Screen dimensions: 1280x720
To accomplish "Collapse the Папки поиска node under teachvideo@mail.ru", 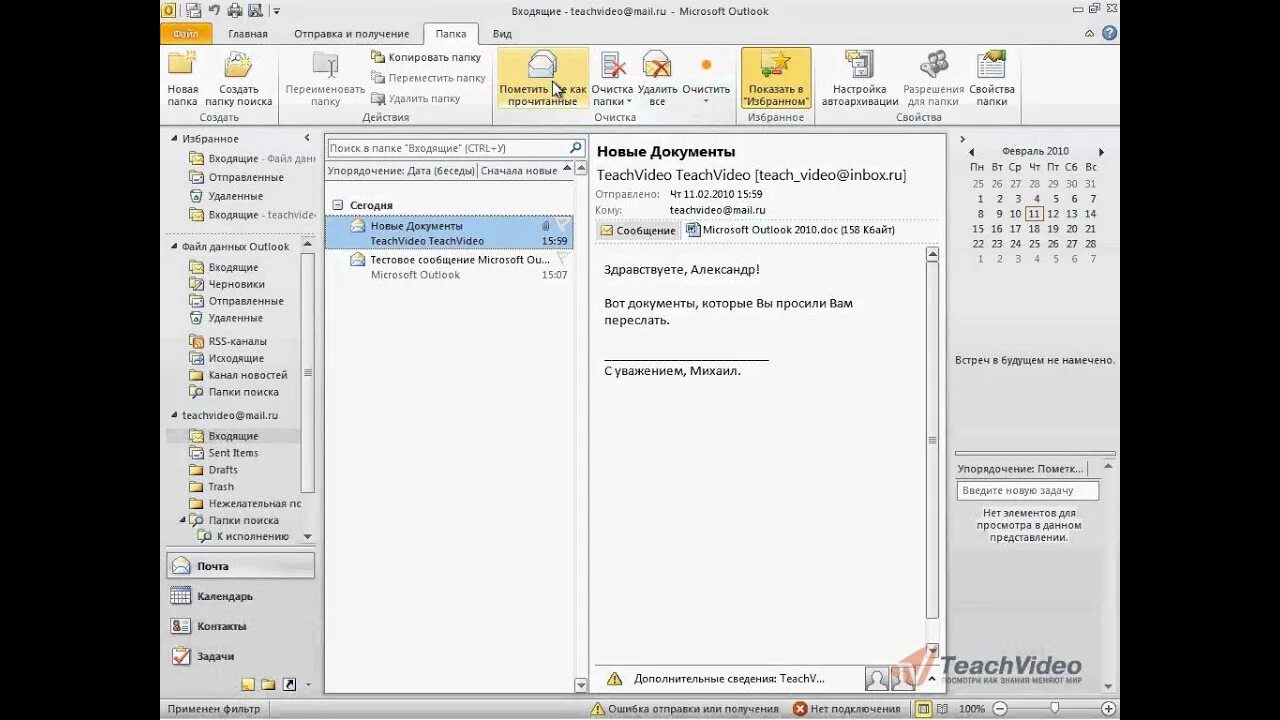I will (x=183, y=520).
